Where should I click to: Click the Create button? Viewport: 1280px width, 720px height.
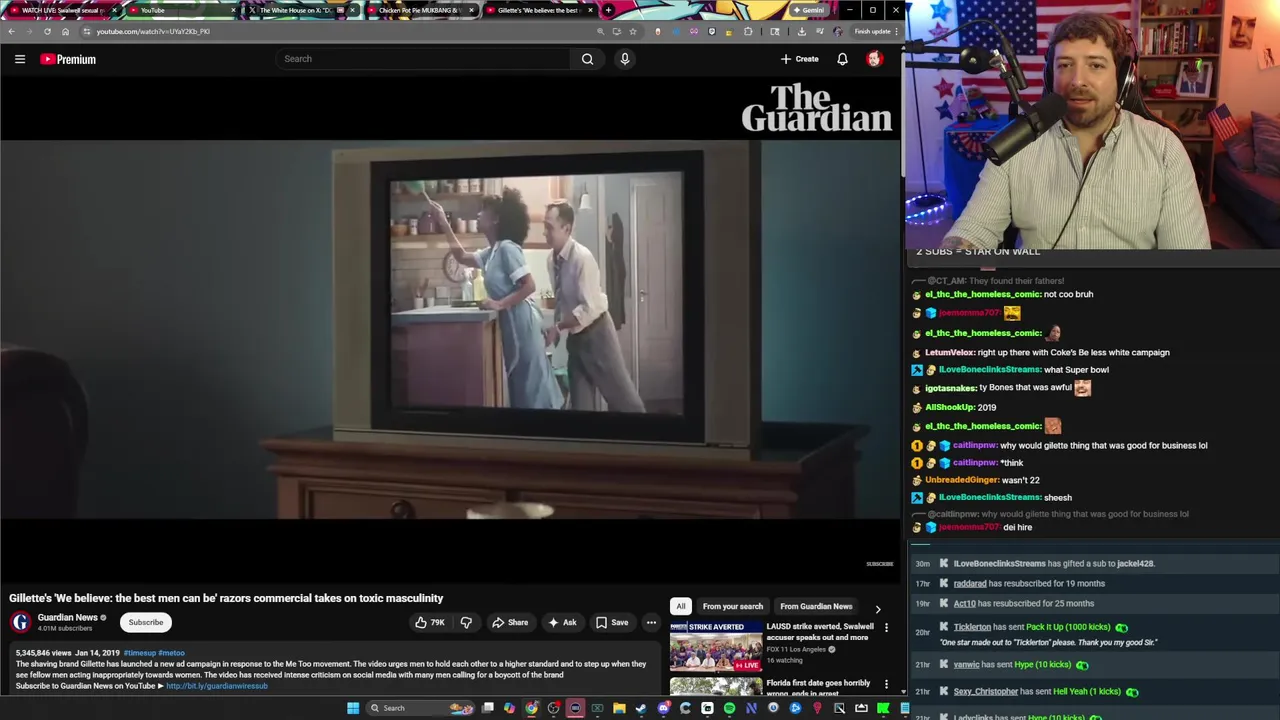click(800, 59)
